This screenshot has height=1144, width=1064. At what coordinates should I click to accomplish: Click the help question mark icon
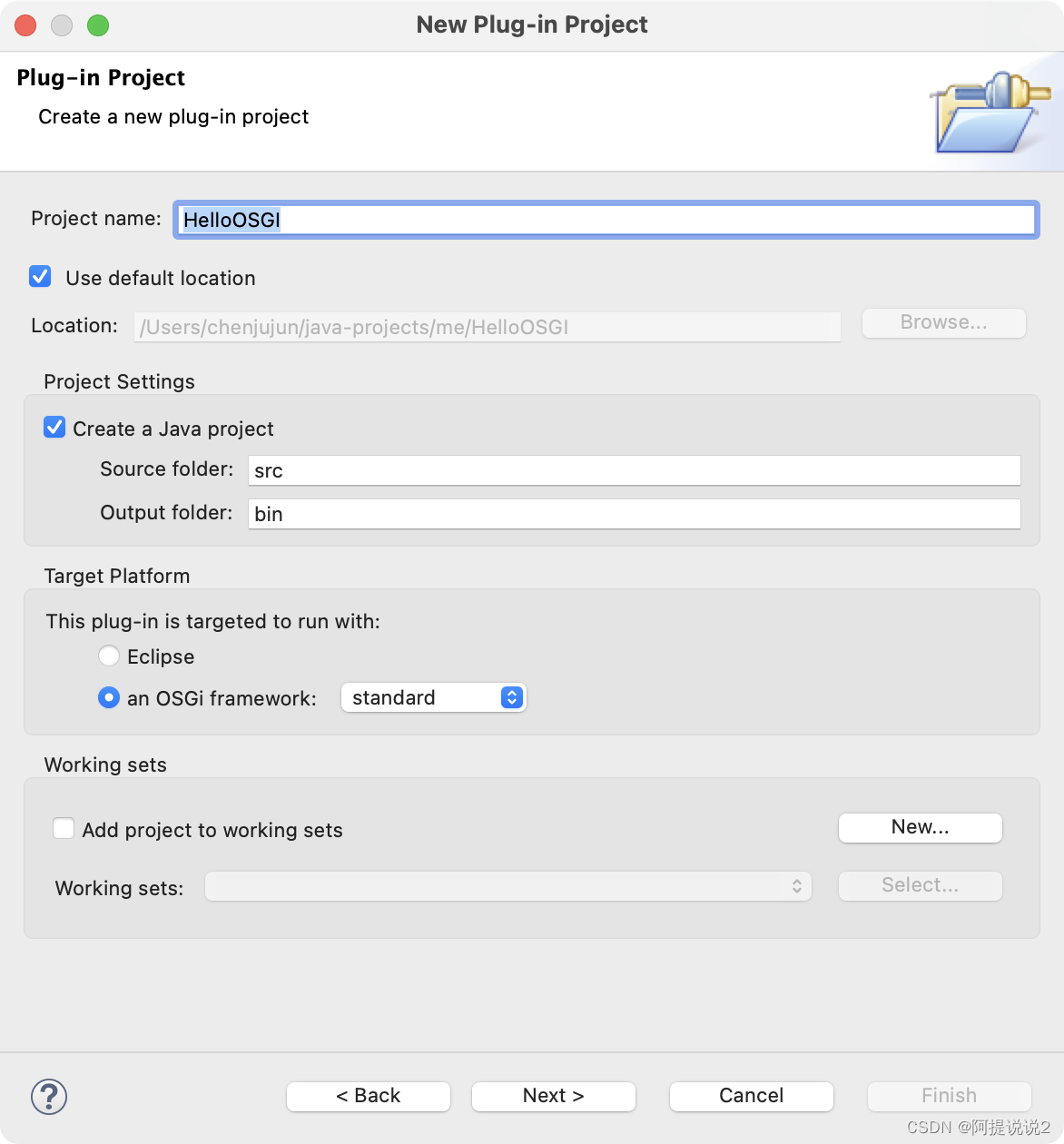pyautogui.click(x=49, y=1096)
